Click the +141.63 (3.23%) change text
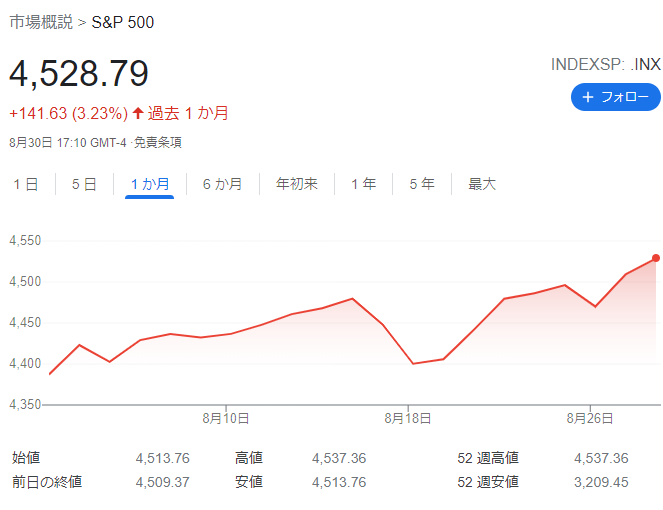Screen dimensions: 663x510 point(68,113)
